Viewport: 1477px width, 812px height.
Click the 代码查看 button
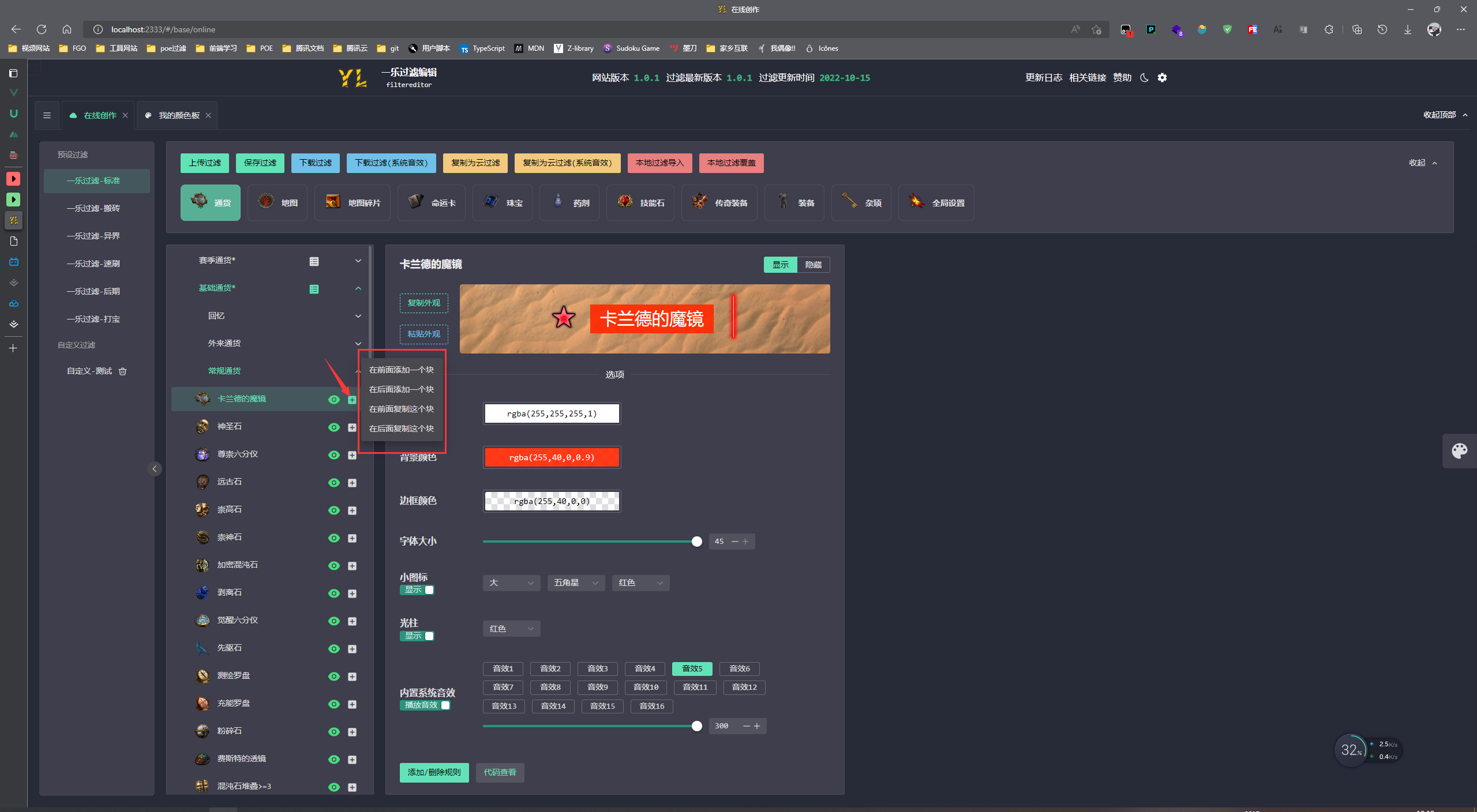pos(500,773)
